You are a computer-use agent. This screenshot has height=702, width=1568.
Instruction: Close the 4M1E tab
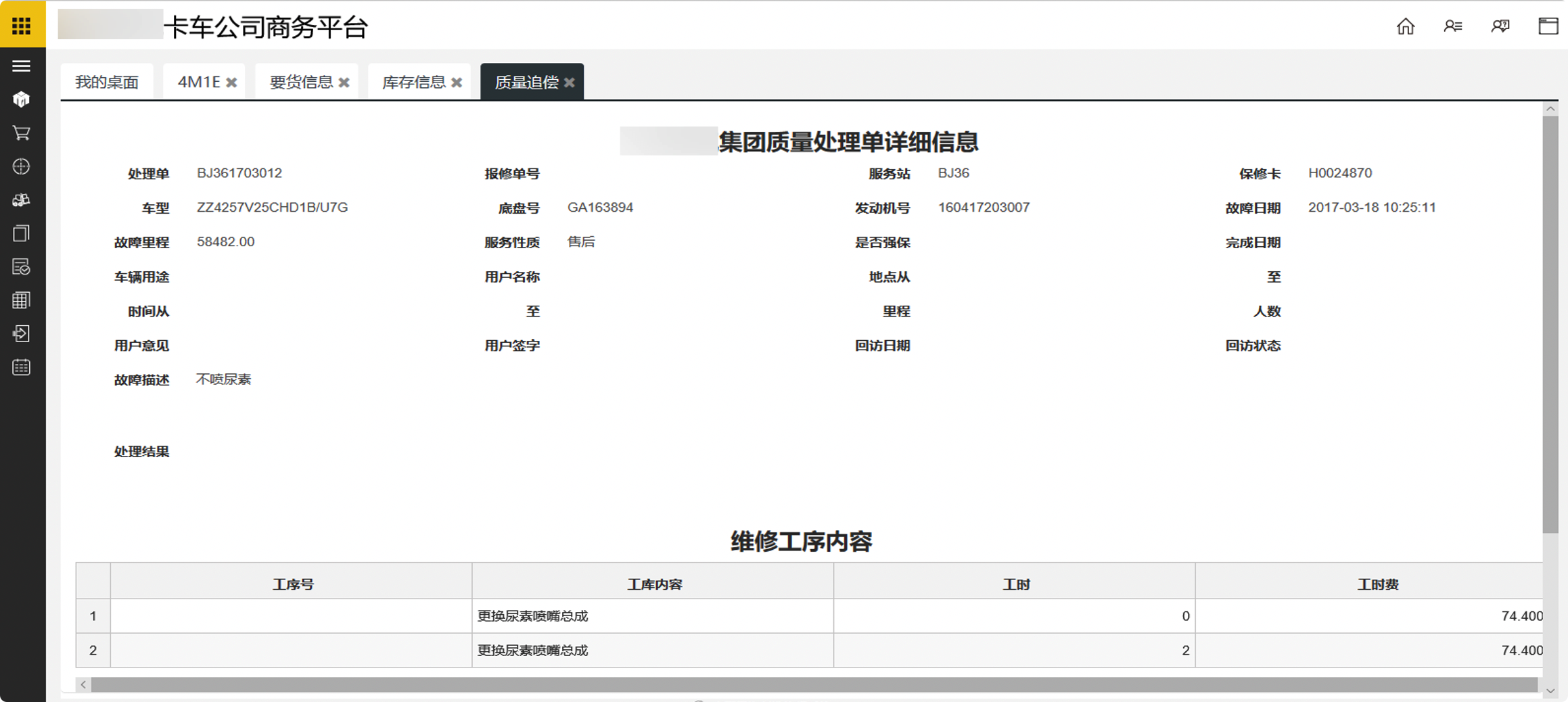231,83
